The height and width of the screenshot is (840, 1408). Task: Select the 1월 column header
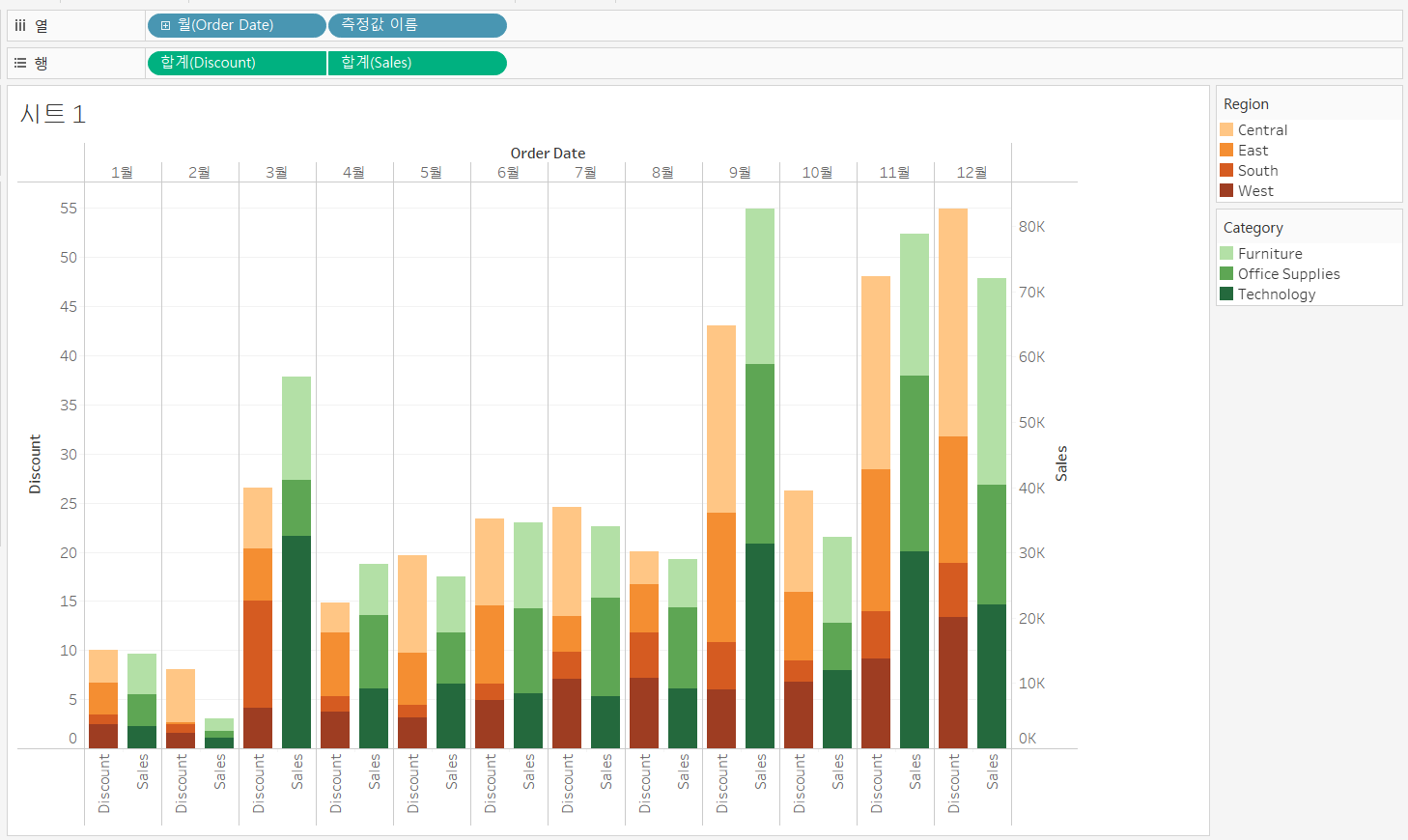coord(123,172)
